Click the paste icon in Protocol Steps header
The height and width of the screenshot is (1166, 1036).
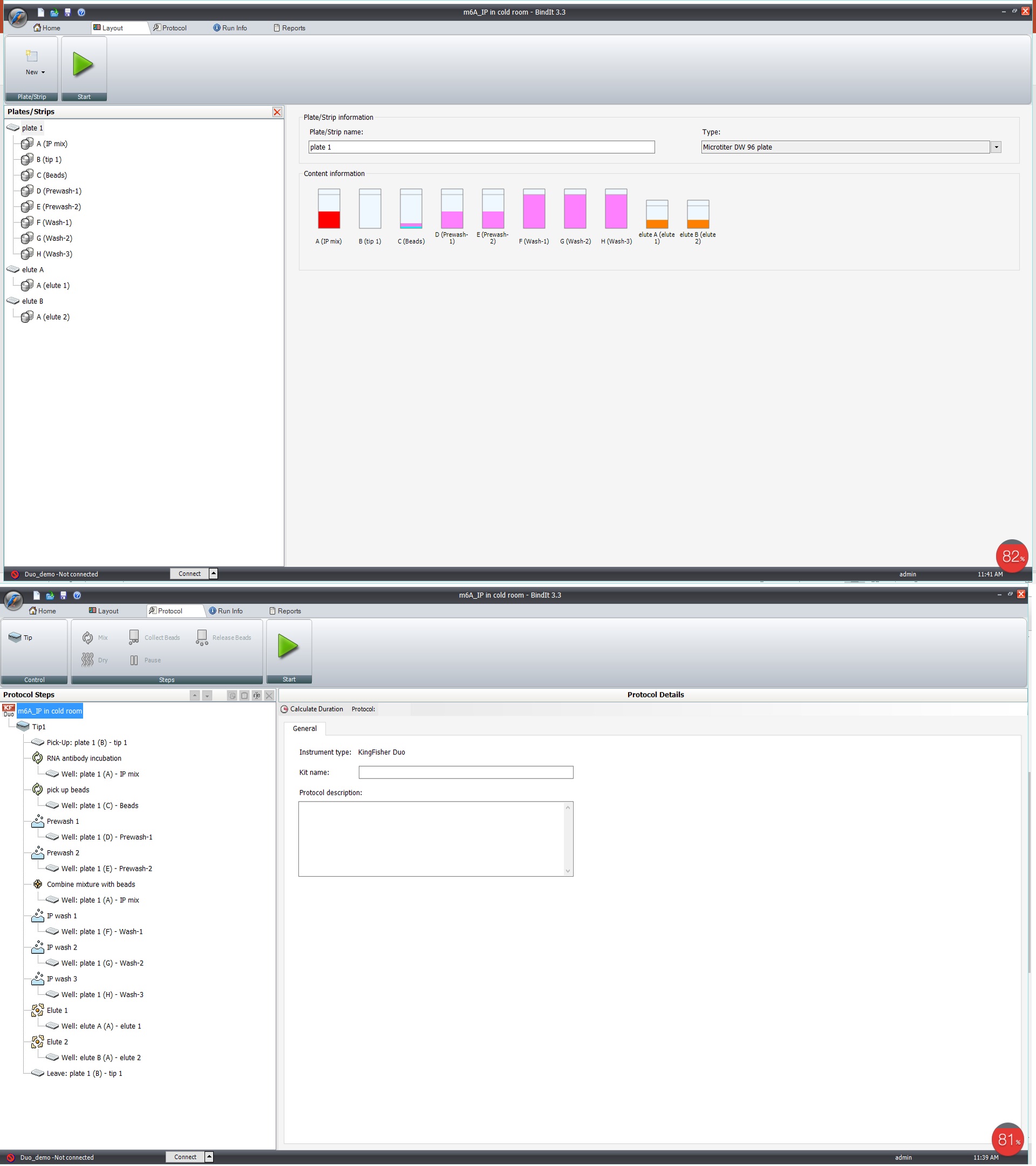244,695
